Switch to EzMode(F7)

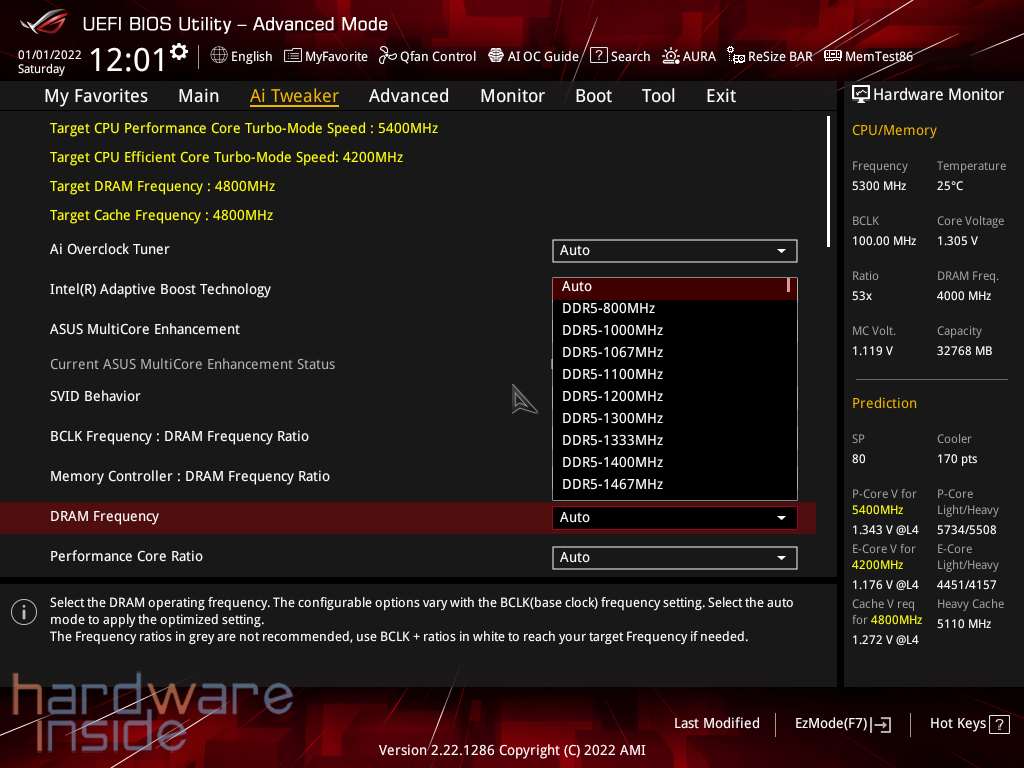point(842,724)
